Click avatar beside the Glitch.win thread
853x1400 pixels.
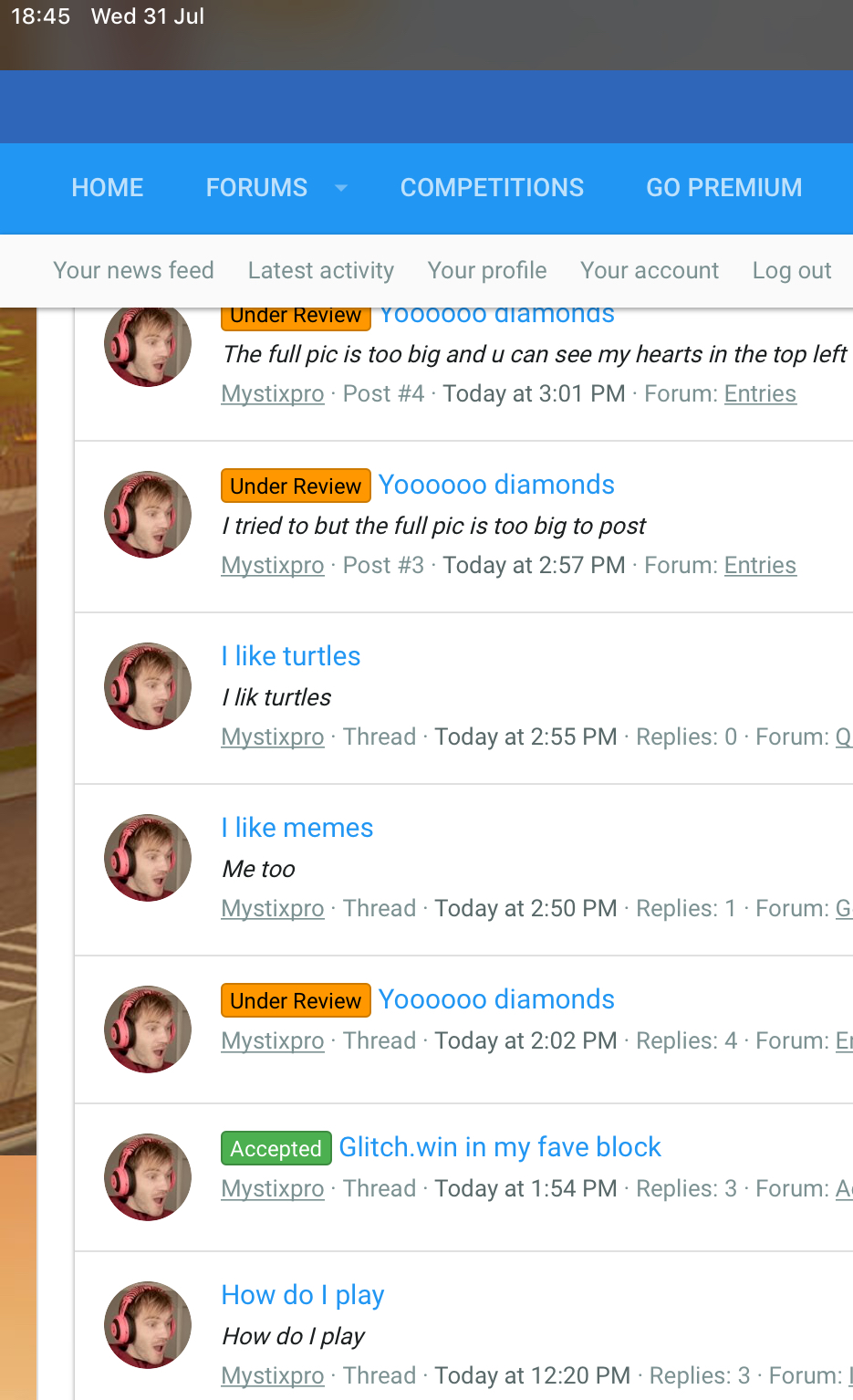tap(148, 1177)
